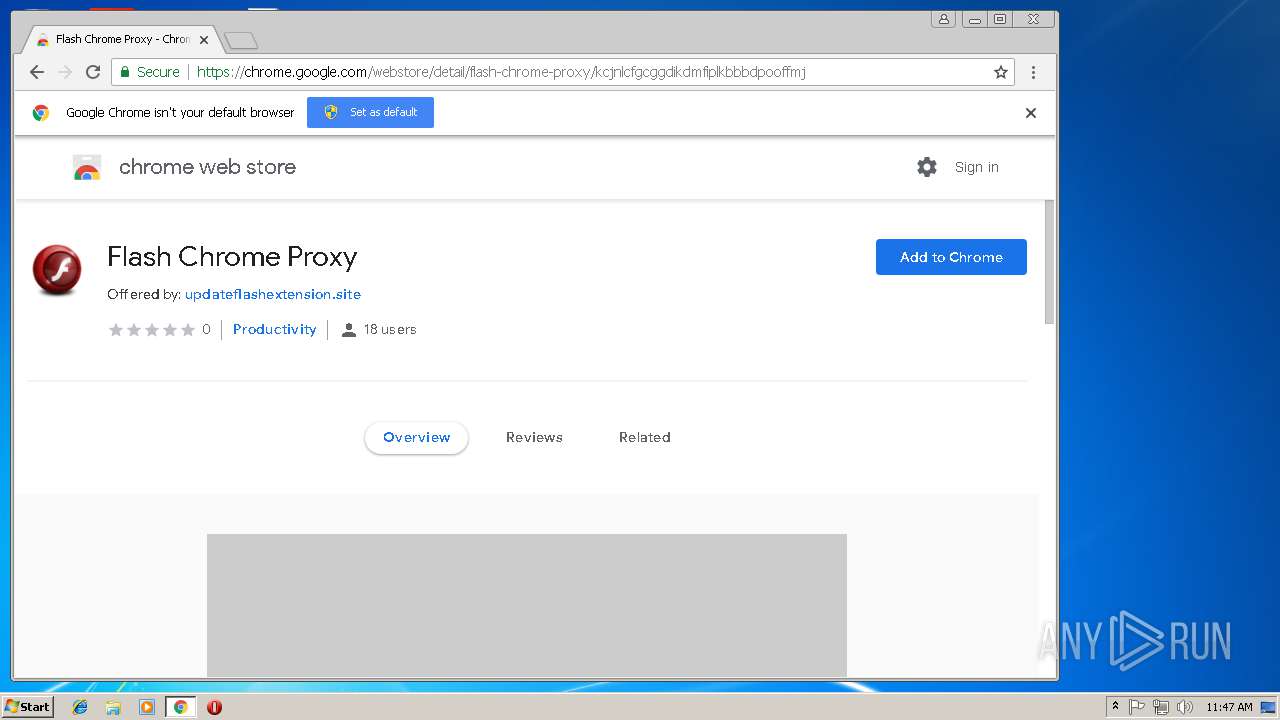Image resolution: width=1280 pixels, height=720 pixels.
Task: Reload the page with the refresh icon
Action: [93, 72]
